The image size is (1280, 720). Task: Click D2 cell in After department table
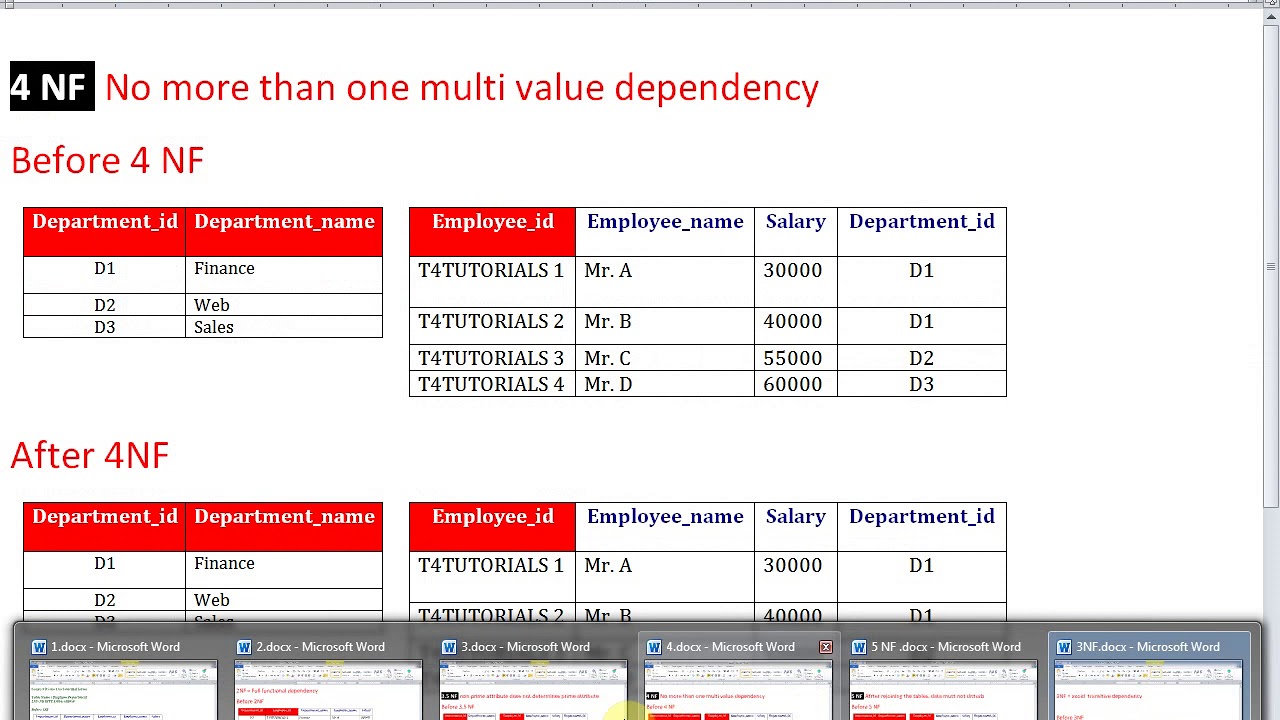(x=105, y=600)
